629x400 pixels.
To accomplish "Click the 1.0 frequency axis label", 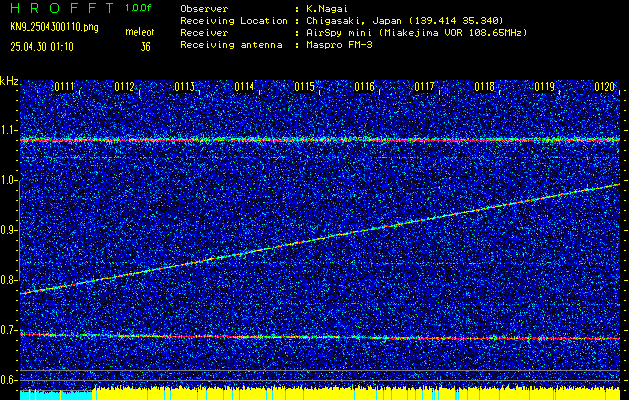I will click(x=8, y=180).
